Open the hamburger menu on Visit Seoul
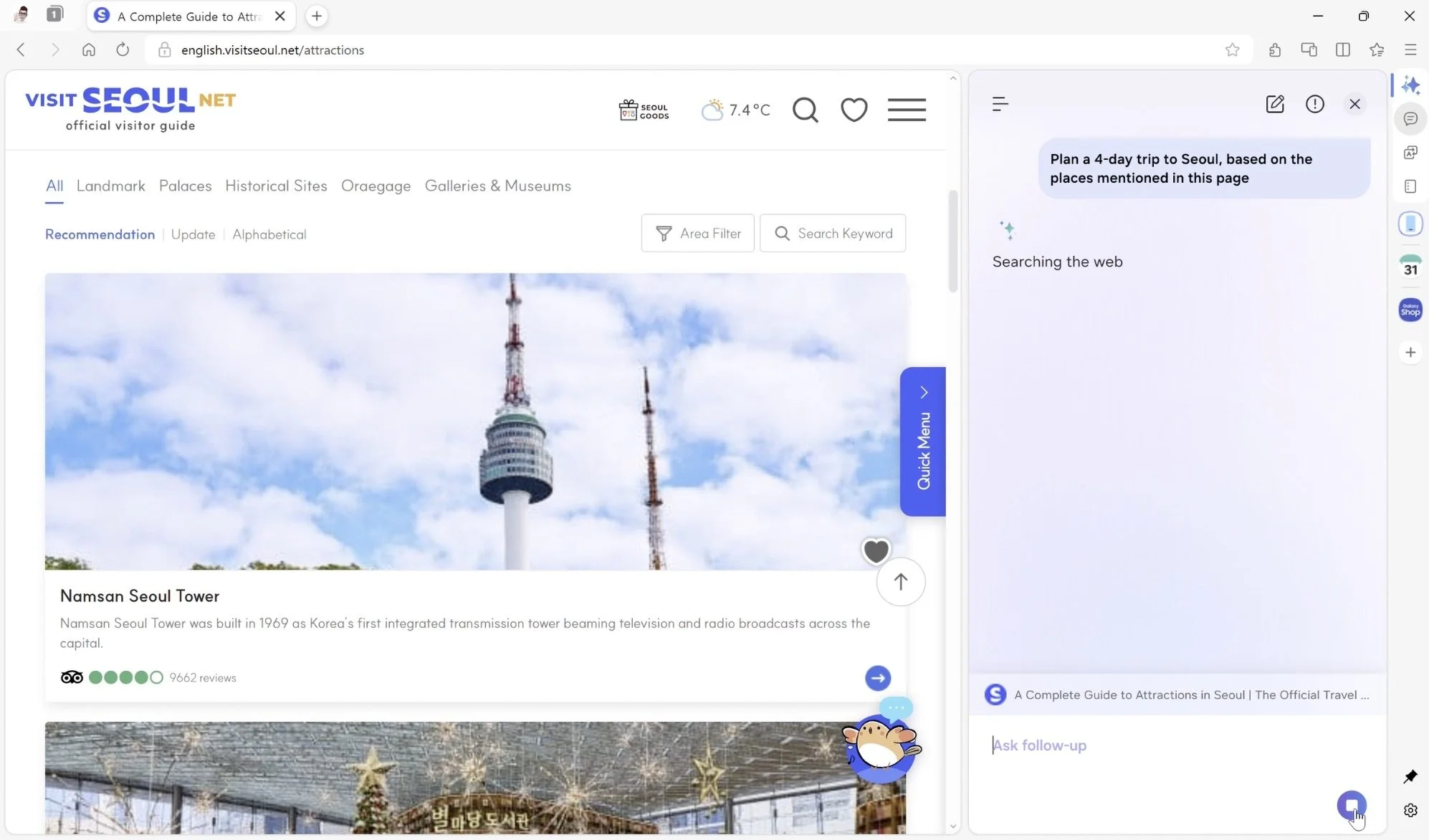1429x840 pixels. (907, 110)
